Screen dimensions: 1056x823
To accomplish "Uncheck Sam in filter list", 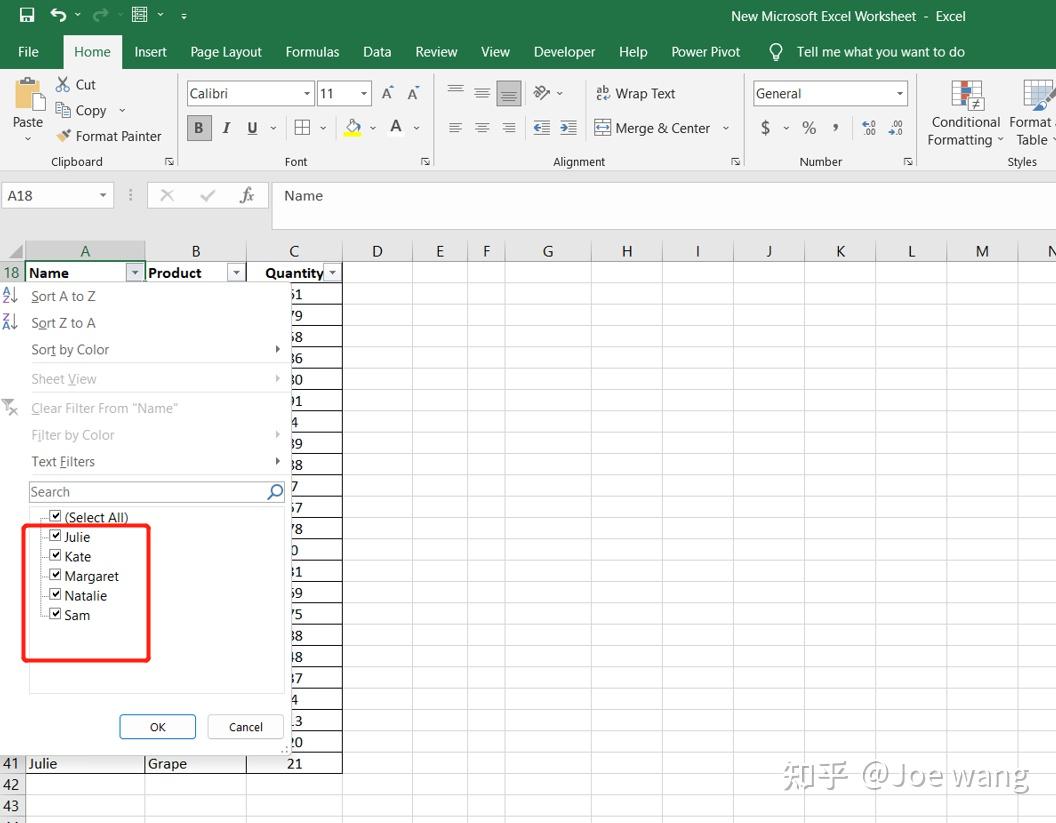I will click(55, 614).
